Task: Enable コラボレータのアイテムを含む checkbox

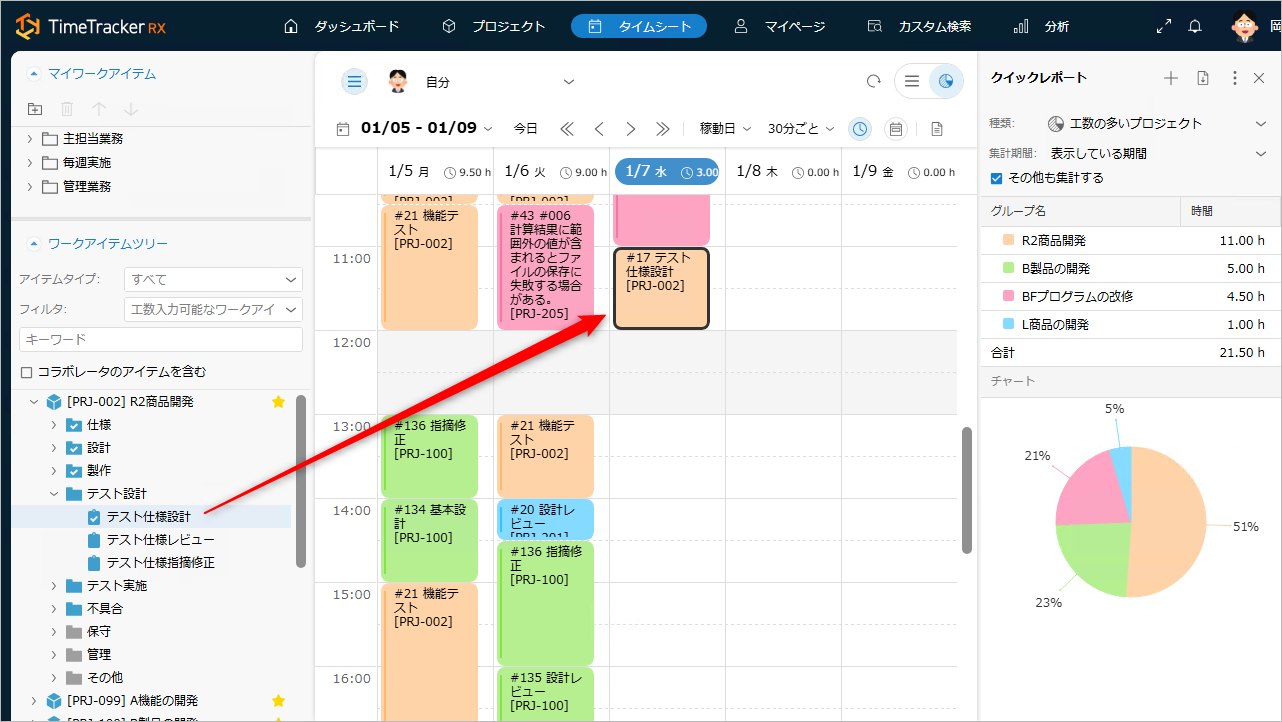Action: point(26,372)
